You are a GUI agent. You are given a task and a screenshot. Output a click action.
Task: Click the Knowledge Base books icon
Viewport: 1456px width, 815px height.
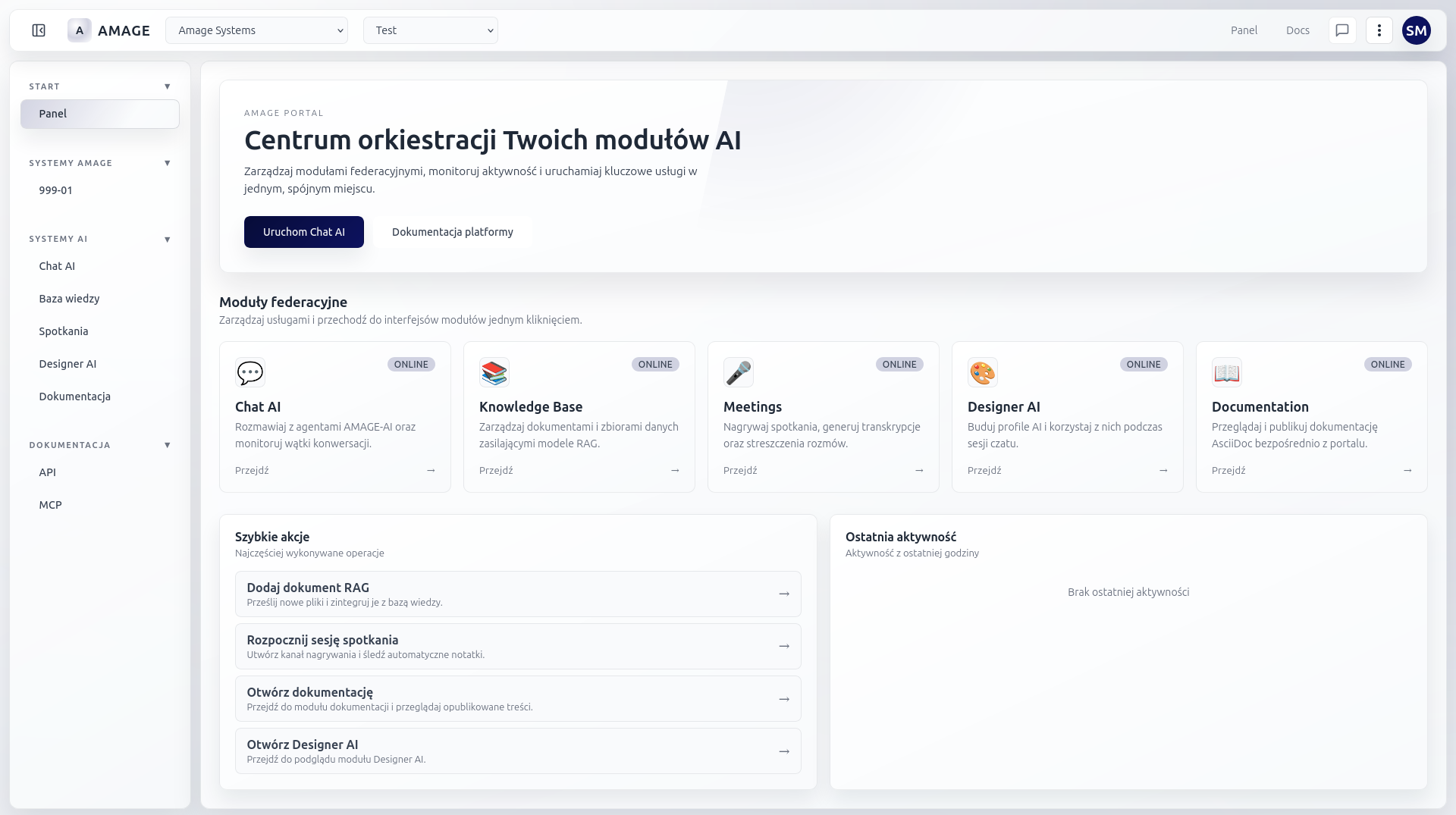494,372
